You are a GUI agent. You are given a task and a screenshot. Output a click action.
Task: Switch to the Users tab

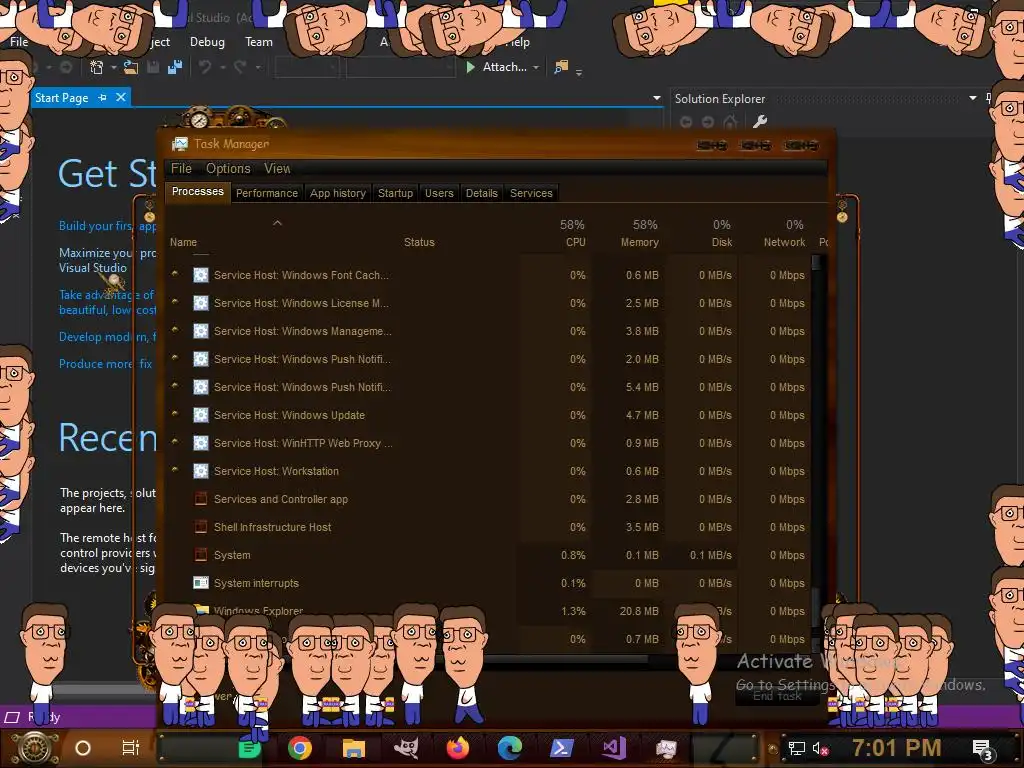point(439,193)
